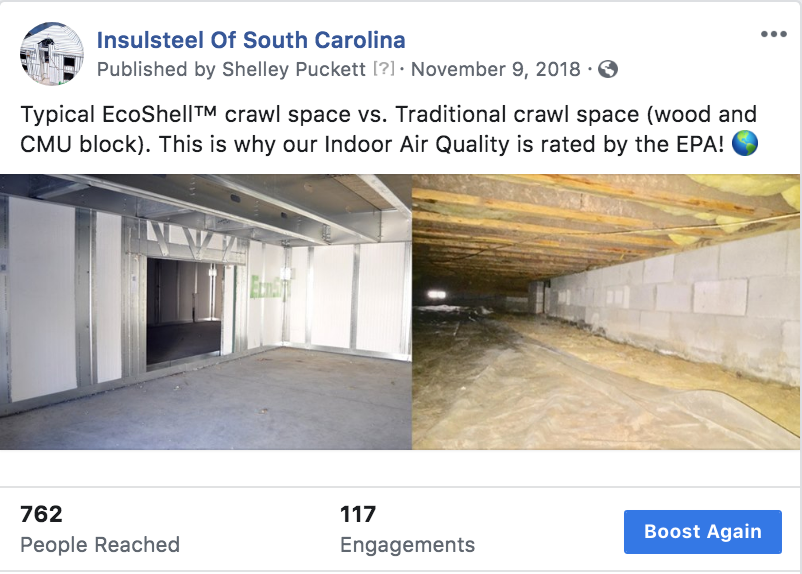Click the dark opening in the steel wall
The image size is (802, 574).
click(x=184, y=310)
